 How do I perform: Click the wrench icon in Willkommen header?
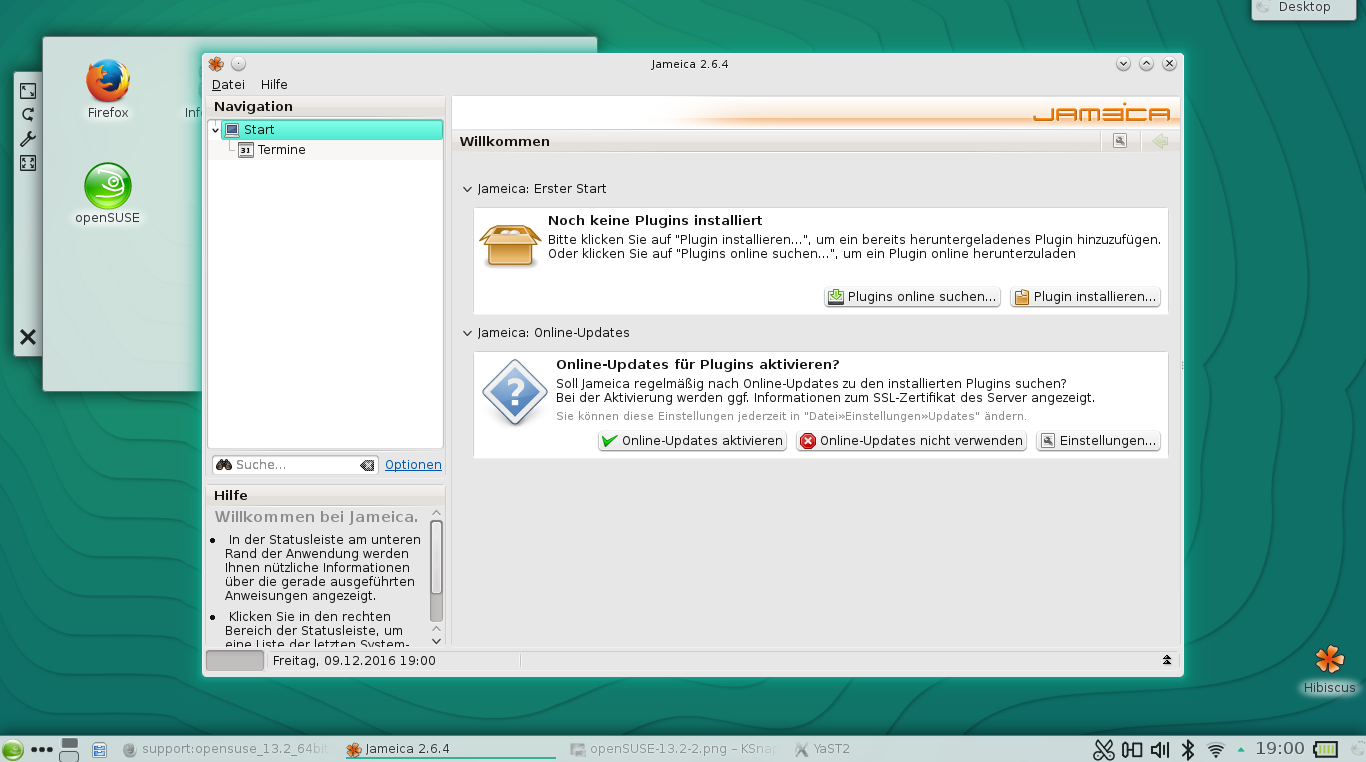tap(1120, 142)
